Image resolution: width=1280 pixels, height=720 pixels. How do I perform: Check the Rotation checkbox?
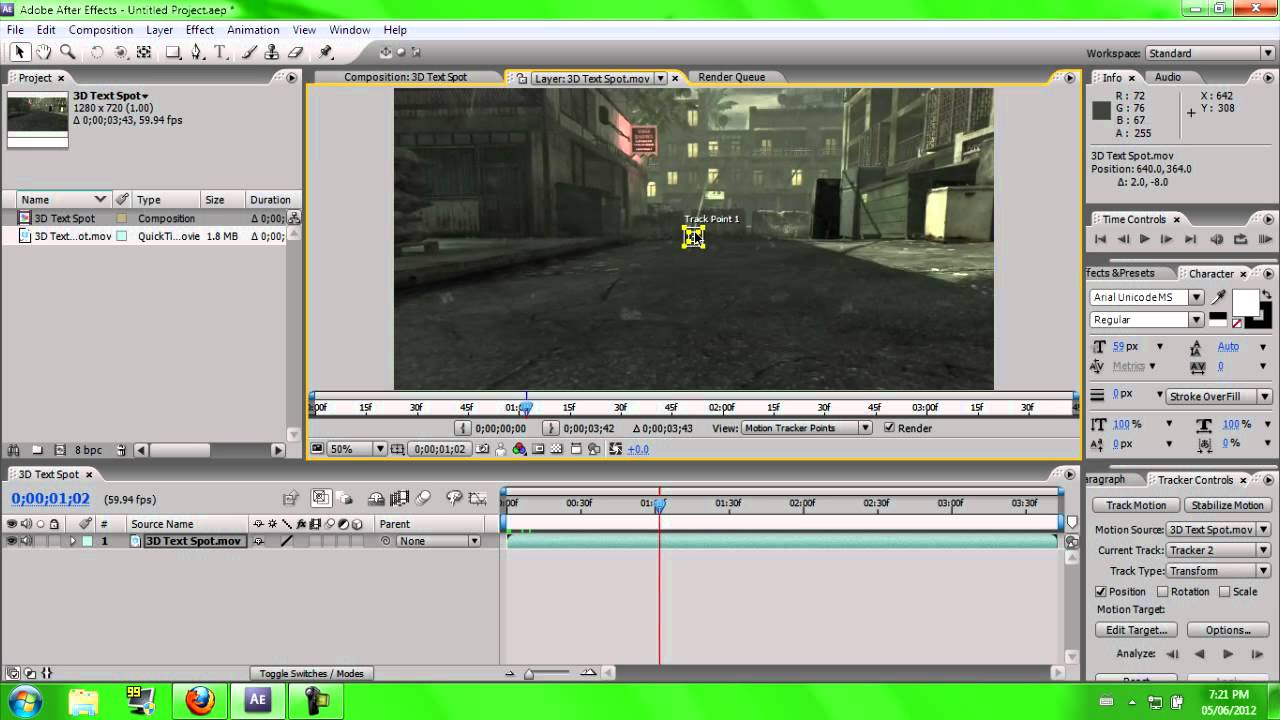[x=1163, y=591]
